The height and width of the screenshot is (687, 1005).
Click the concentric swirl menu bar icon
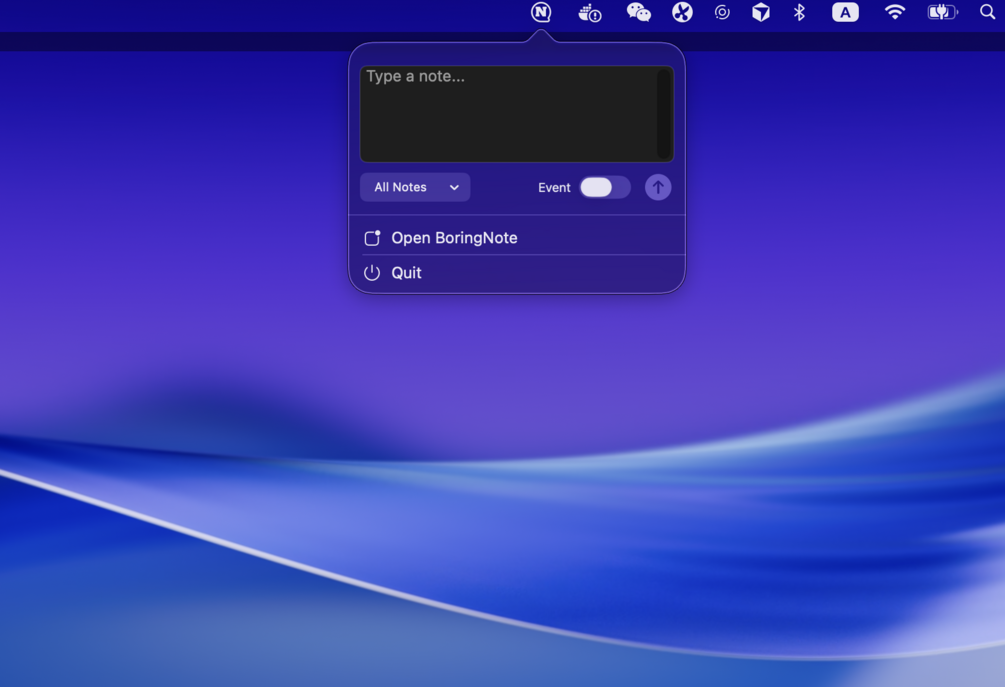pyautogui.click(x=722, y=12)
